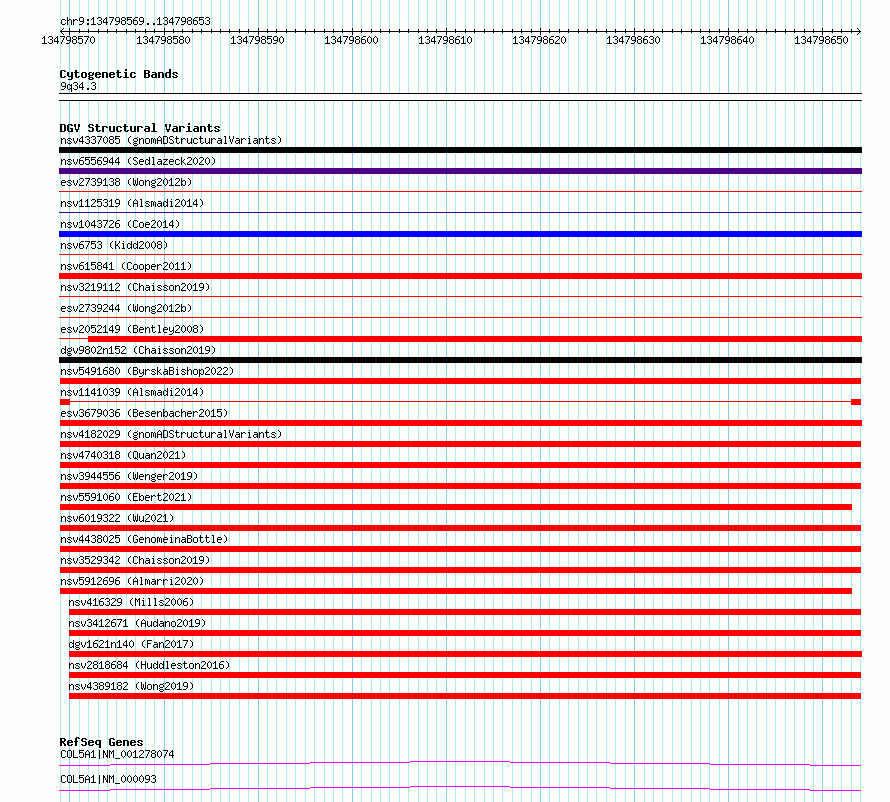The width and height of the screenshot is (890, 802).
Task: Click ruler position 134798600
Action: pos(351,40)
